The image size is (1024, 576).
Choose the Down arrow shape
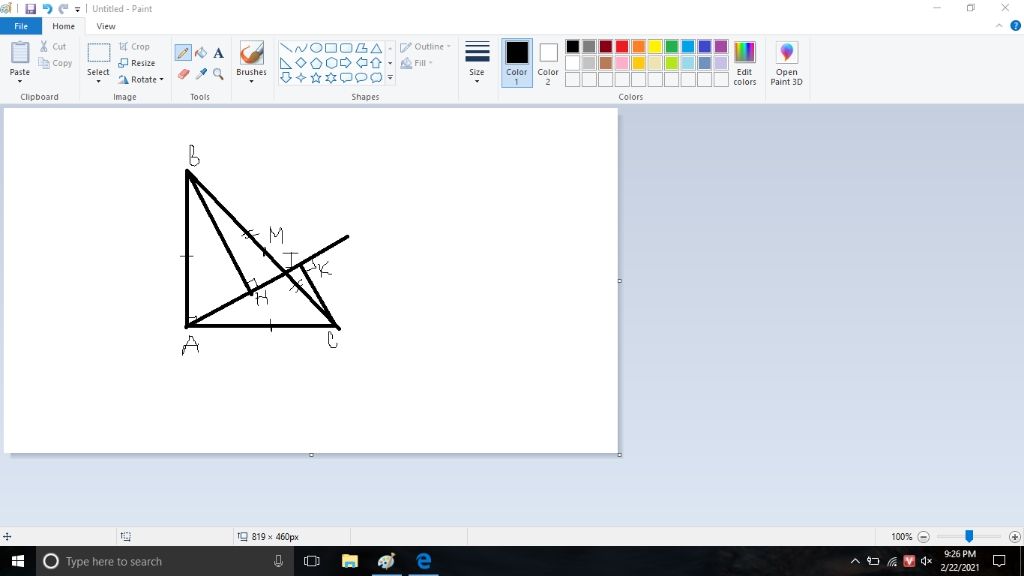coord(286,78)
